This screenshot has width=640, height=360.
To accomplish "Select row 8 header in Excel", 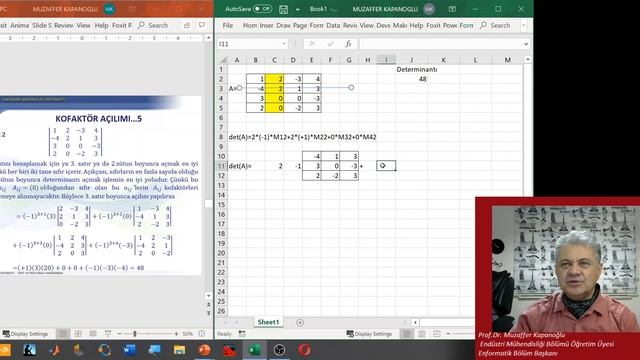I will pos(221,137).
